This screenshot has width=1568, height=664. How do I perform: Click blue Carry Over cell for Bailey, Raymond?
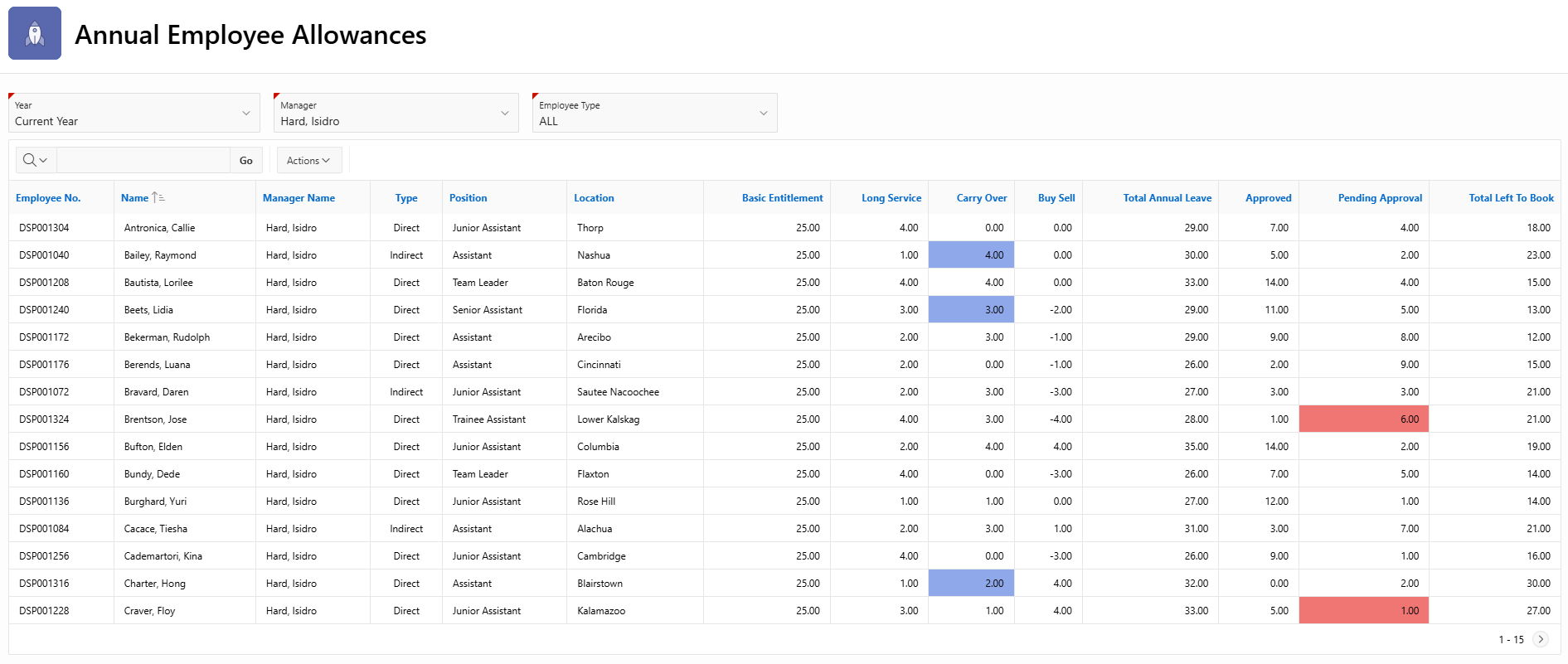click(971, 255)
